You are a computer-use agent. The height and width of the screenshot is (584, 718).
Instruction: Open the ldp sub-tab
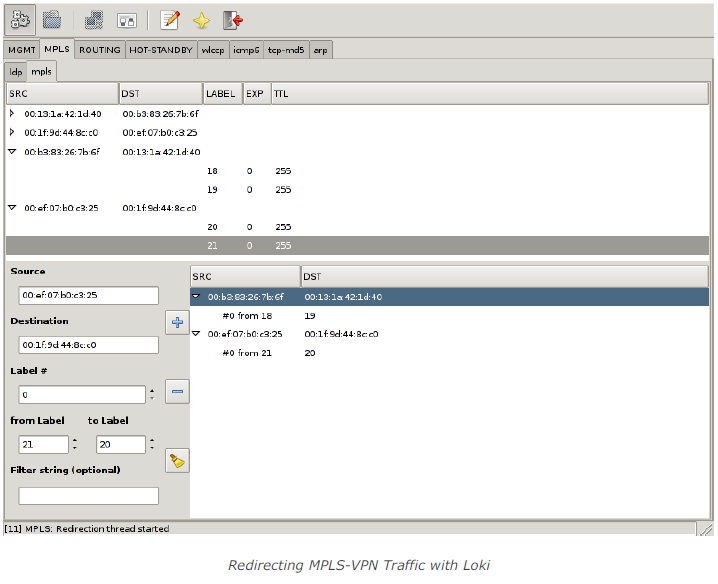click(16, 72)
